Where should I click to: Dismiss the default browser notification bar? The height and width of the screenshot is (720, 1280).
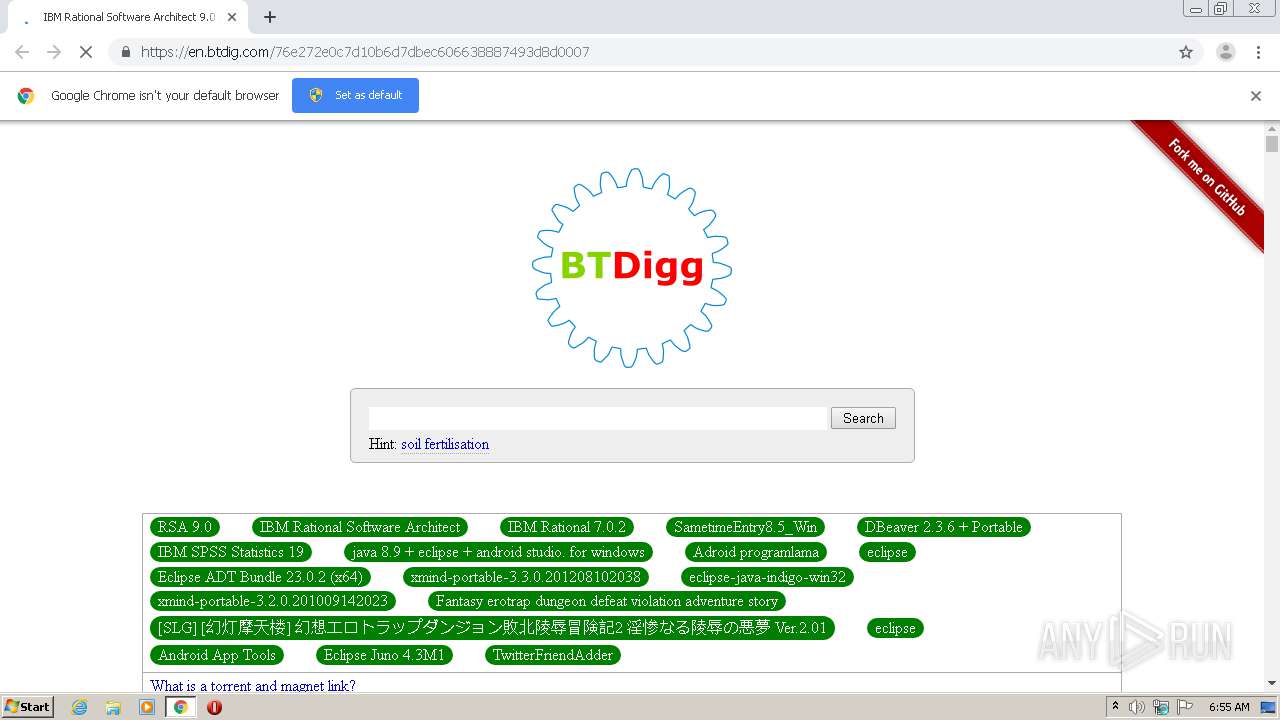point(1256,96)
